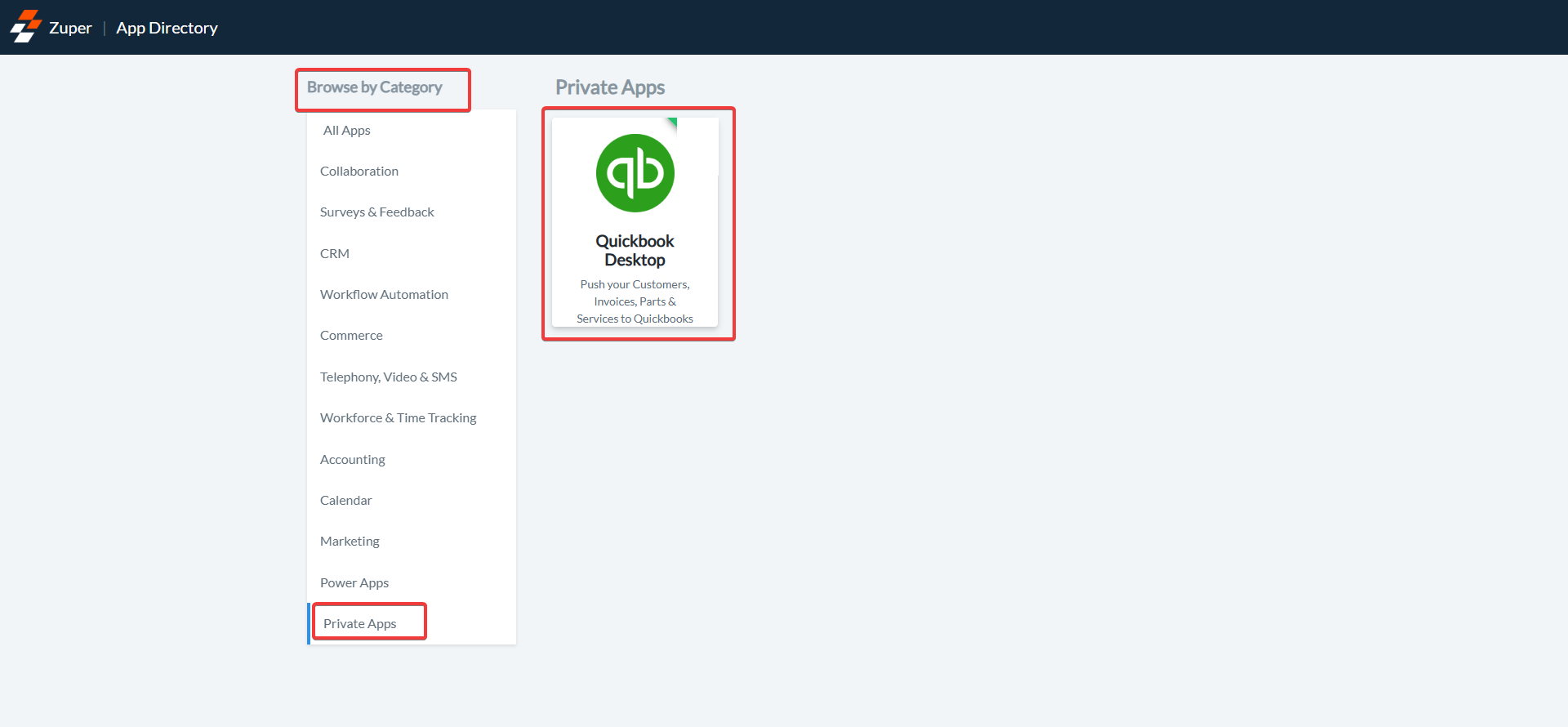Click the Zuper brand name in header
Viewport: 1568px width, 727px height.
point(70,28)
